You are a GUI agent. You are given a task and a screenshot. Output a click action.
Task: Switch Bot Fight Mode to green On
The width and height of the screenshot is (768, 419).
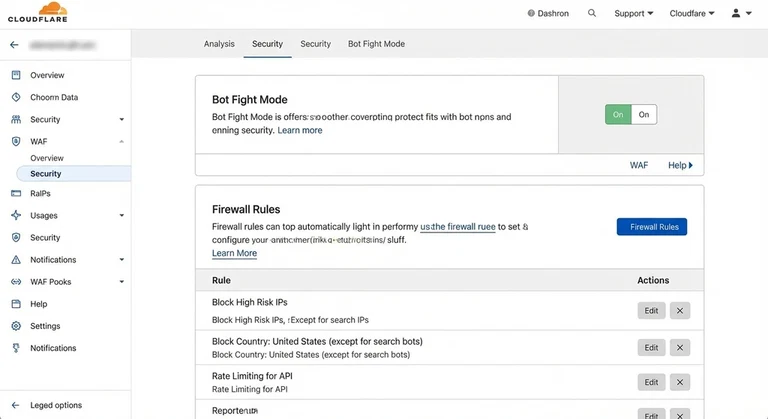(618, 115)
